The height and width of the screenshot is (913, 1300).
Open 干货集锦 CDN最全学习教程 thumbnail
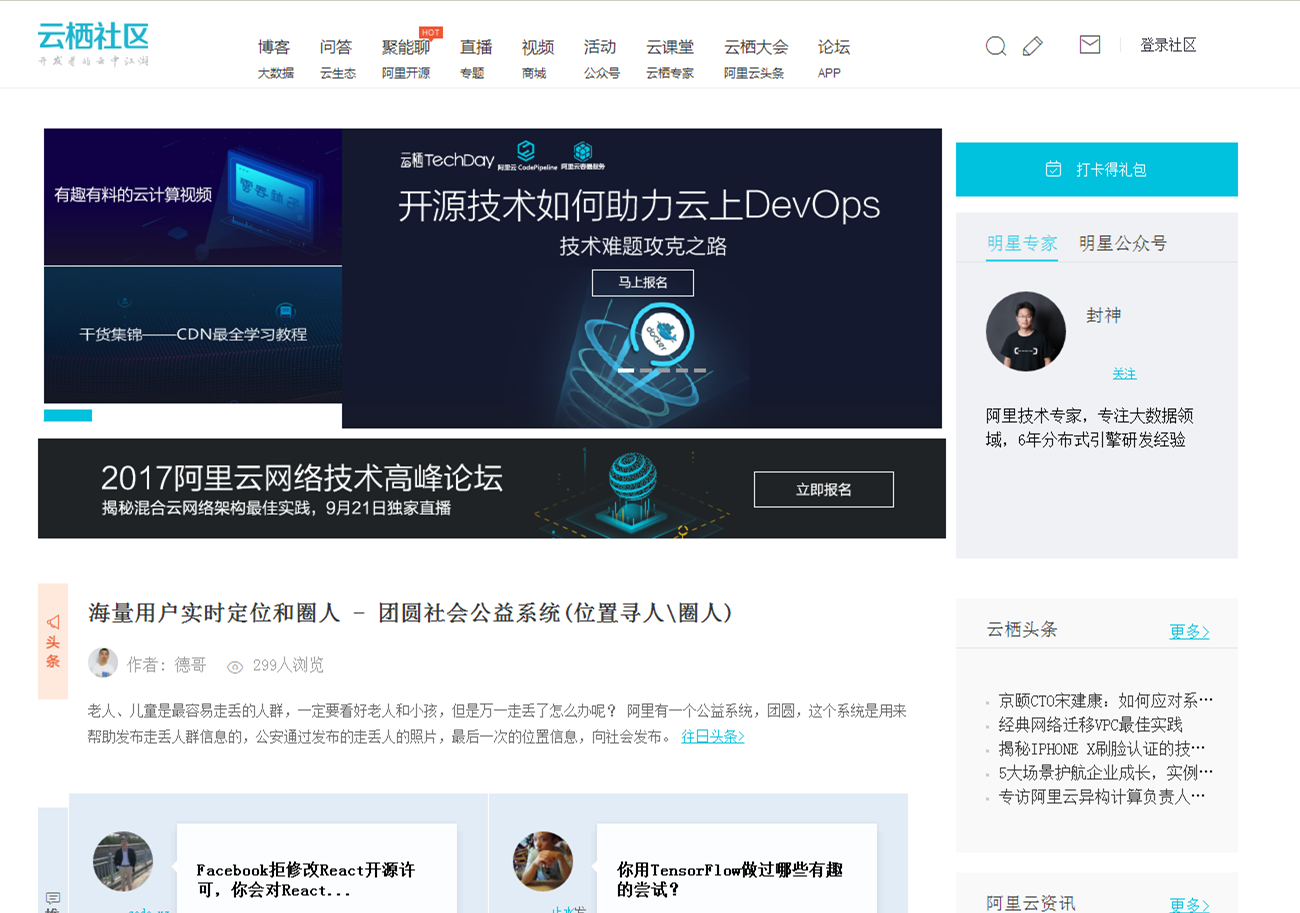(193, 335)
